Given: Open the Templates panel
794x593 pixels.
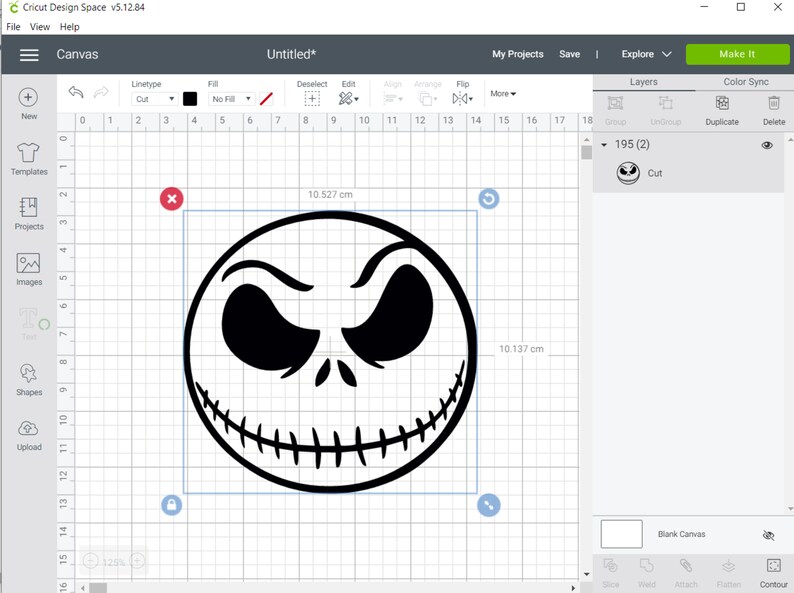Looking at the screenshot, I should coord(29,159).
